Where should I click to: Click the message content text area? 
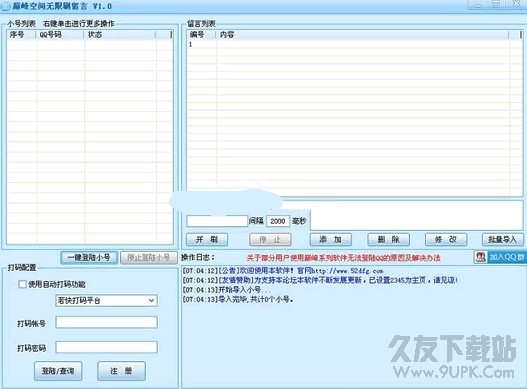pos(417,215)
